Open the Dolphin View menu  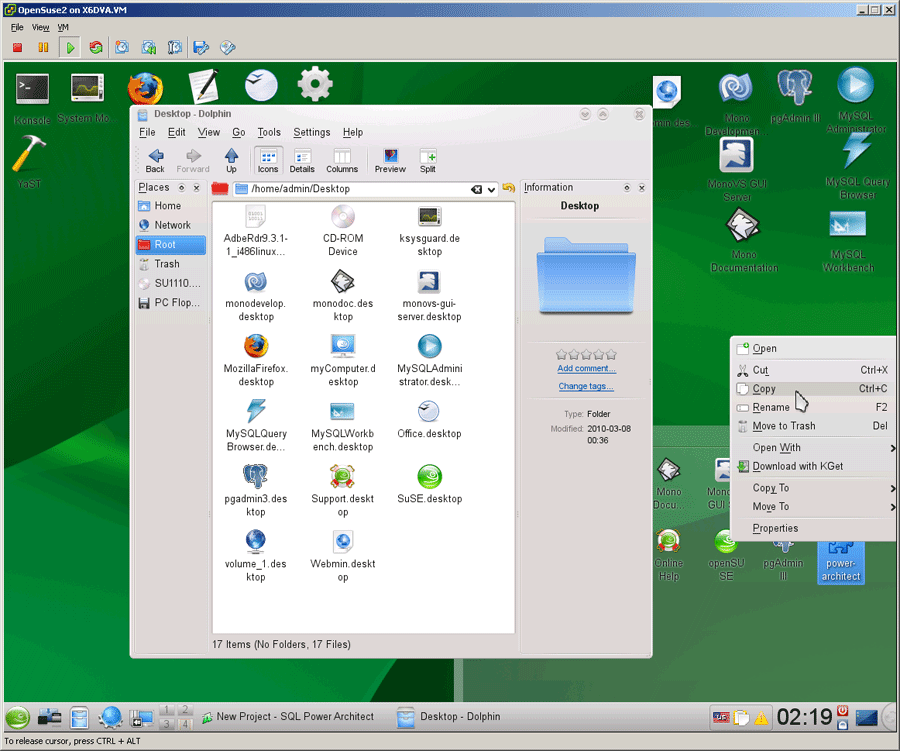click(209, 132)
